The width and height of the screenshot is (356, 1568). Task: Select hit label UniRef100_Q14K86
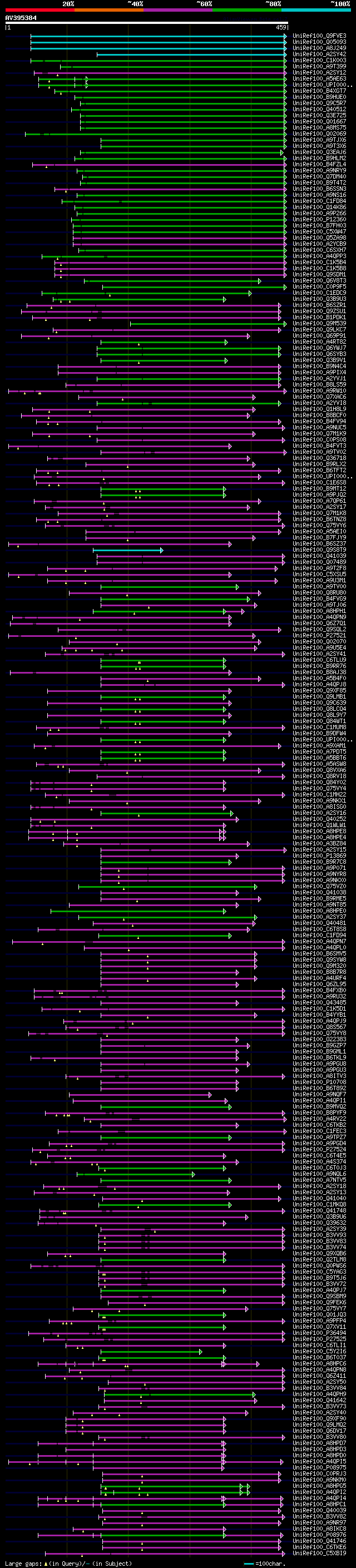(319, 207)
